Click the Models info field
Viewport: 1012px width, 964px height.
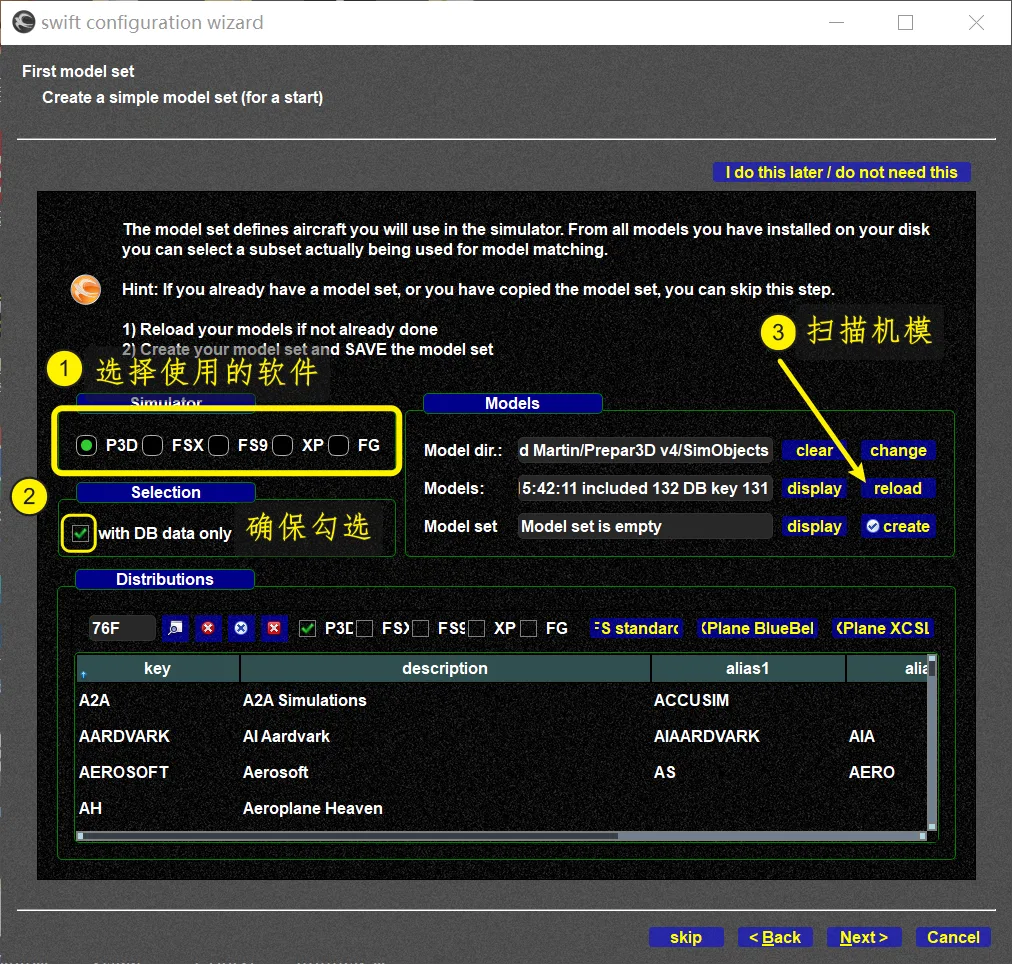[x=645, y=488]
